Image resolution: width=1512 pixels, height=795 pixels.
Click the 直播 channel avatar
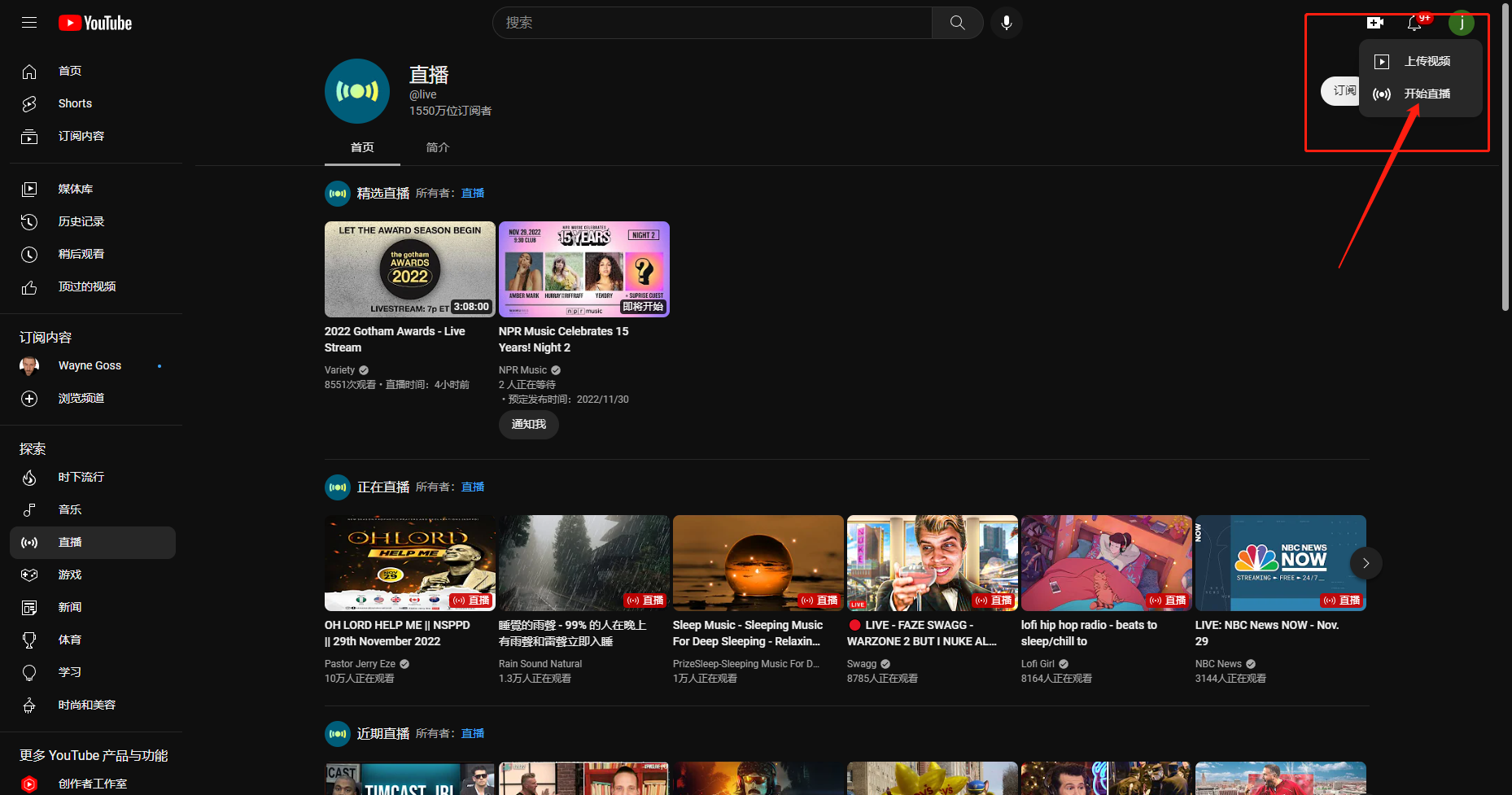(357, 91)
